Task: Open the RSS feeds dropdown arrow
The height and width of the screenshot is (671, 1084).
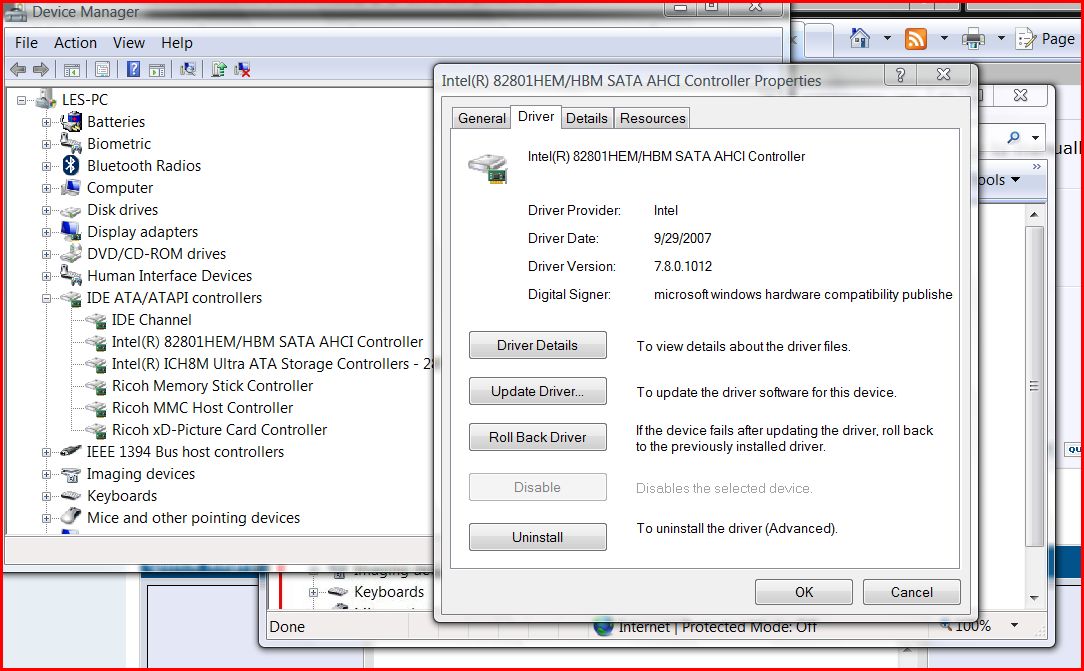Action: pos(944,39)
